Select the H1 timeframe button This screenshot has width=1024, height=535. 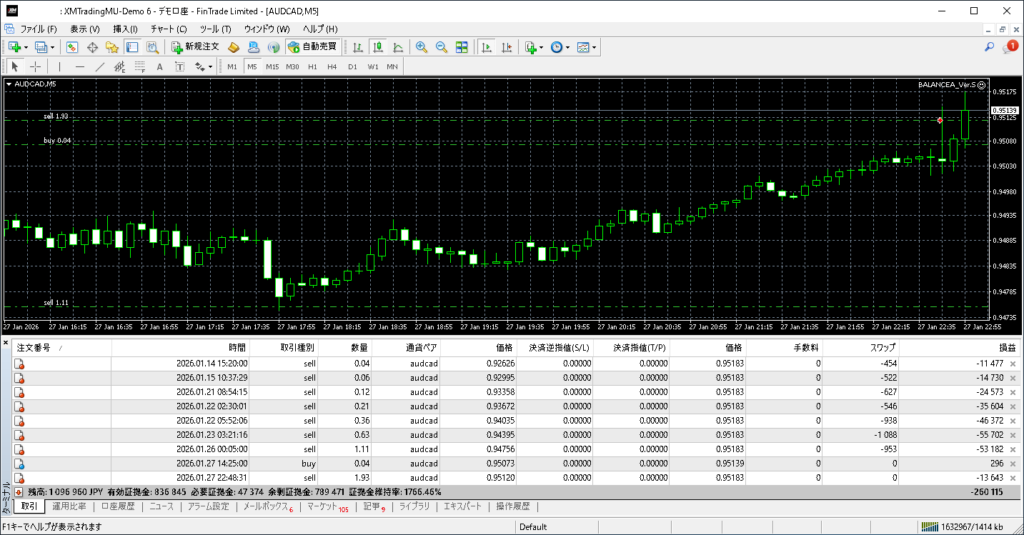click(x=312, y=67)
